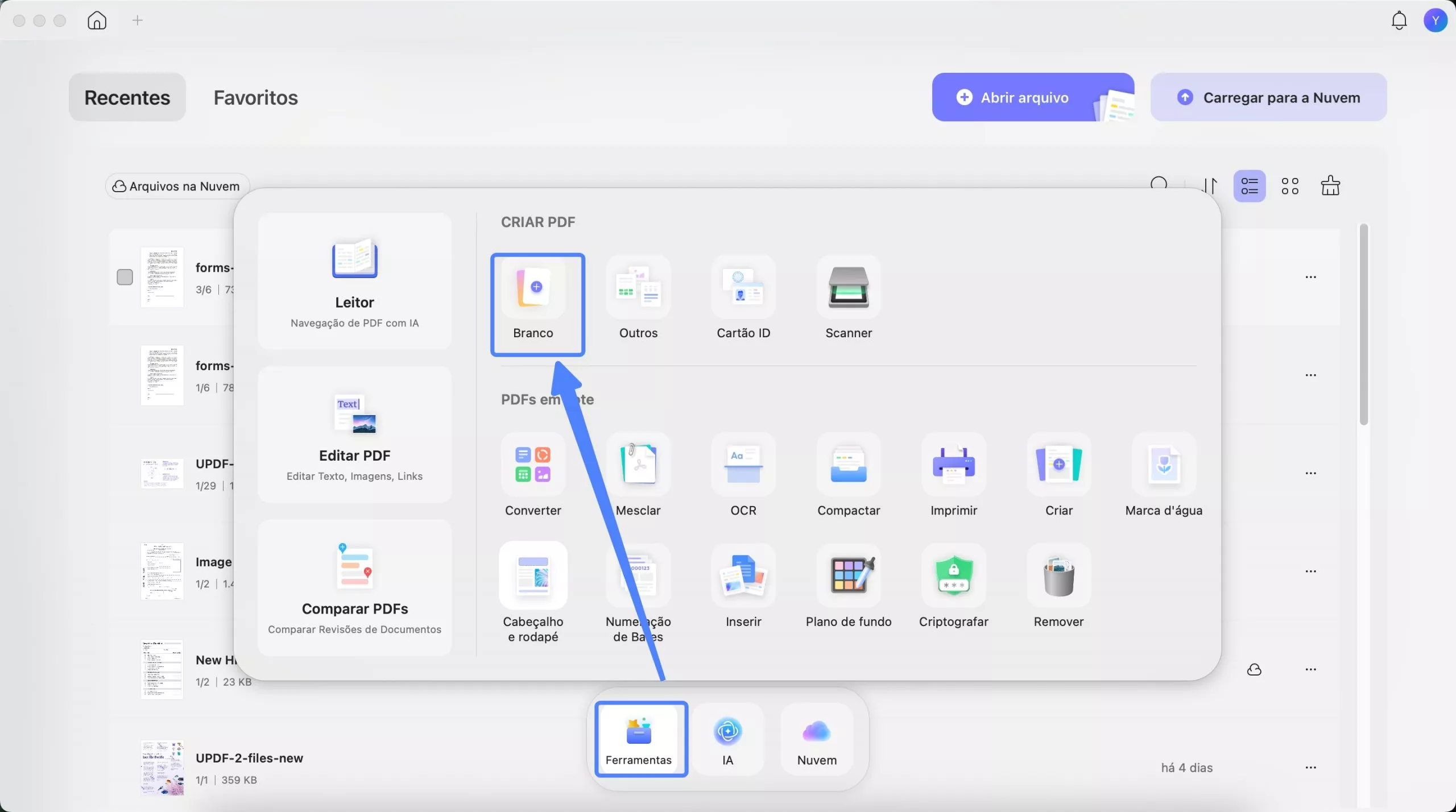Tick the checkbox beside the forms- file with 3/6 pages

tap(125, 277)
